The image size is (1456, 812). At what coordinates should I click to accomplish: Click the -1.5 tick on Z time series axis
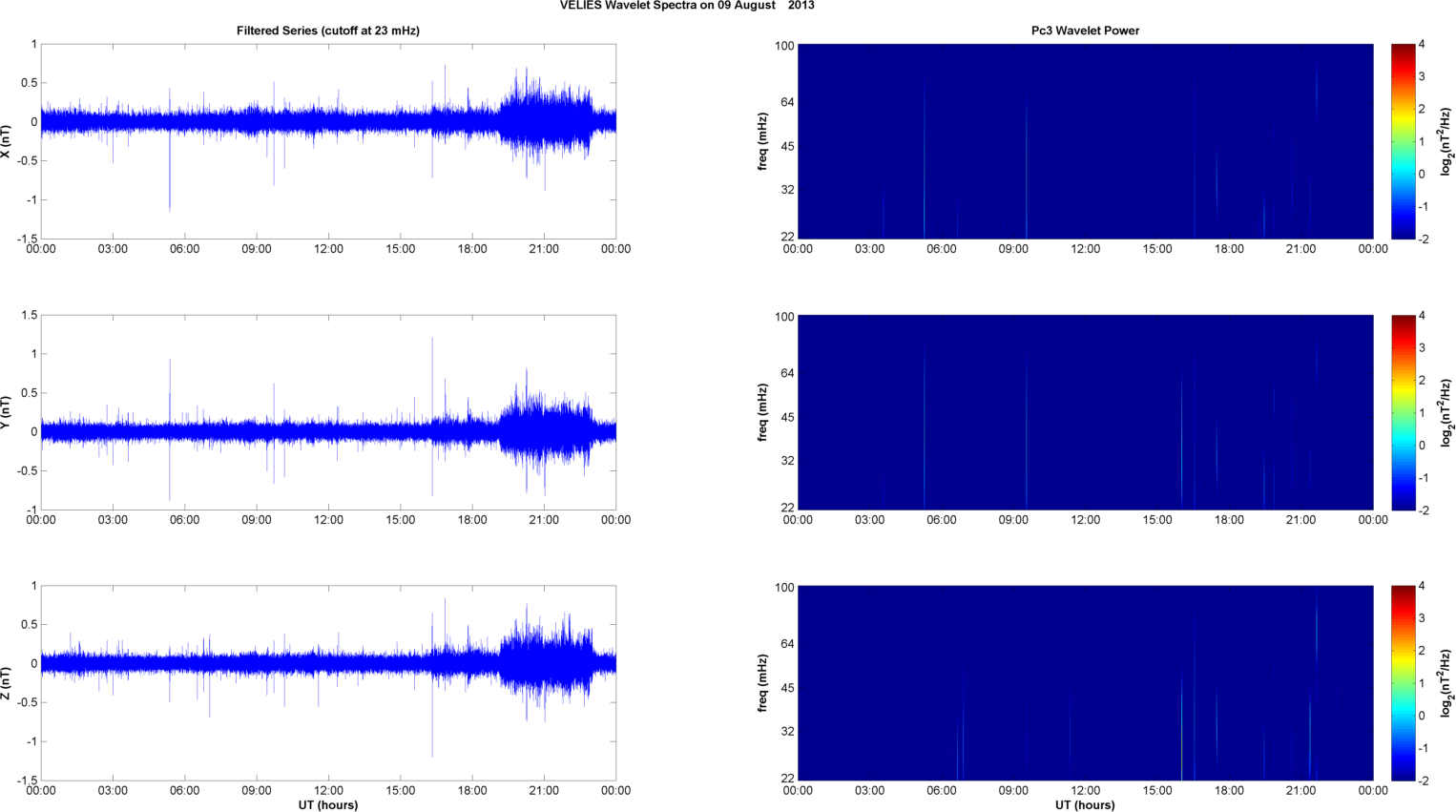pyautogui.click(x=28, y=781)
